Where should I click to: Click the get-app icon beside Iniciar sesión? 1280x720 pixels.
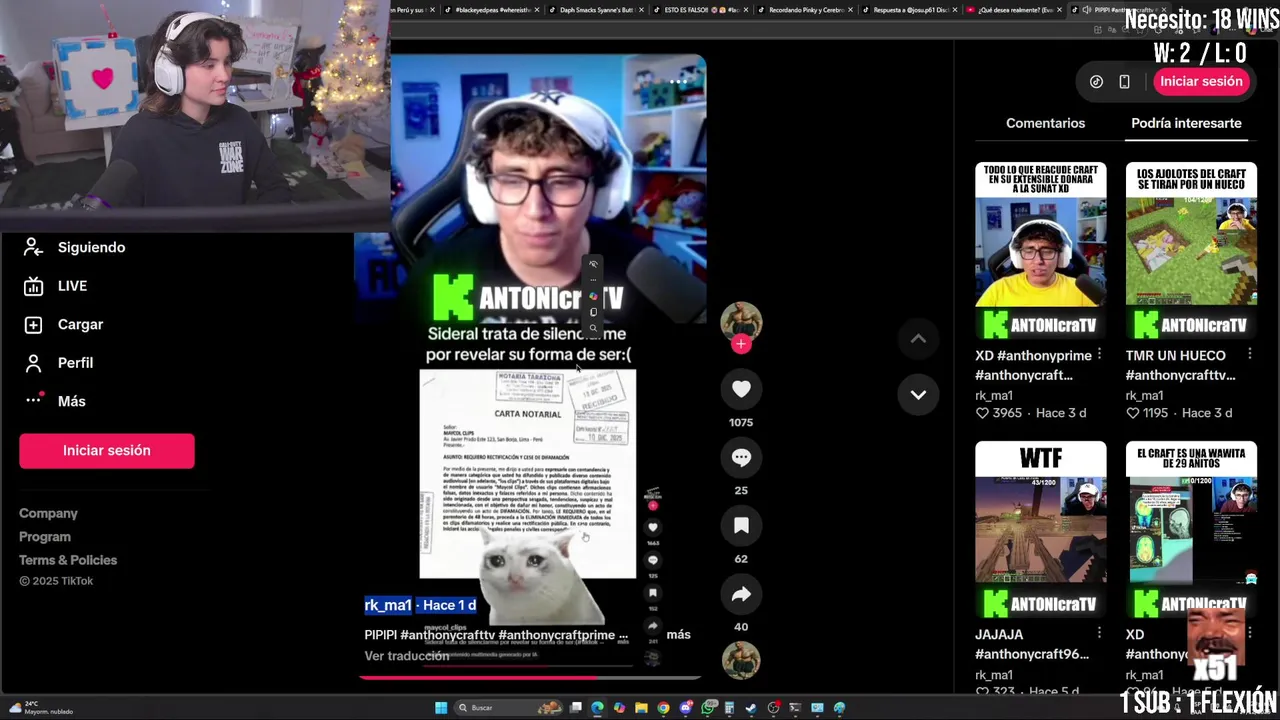point(1096,82)
